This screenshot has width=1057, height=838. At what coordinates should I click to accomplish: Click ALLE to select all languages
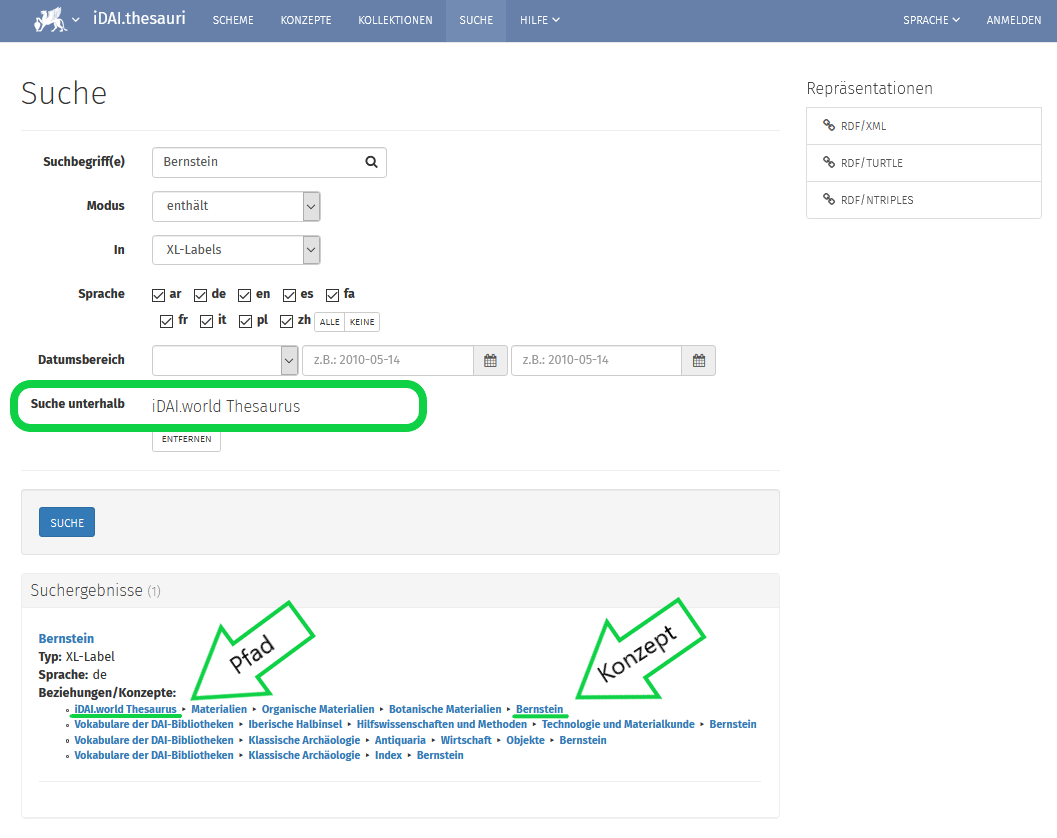point(330,322)
